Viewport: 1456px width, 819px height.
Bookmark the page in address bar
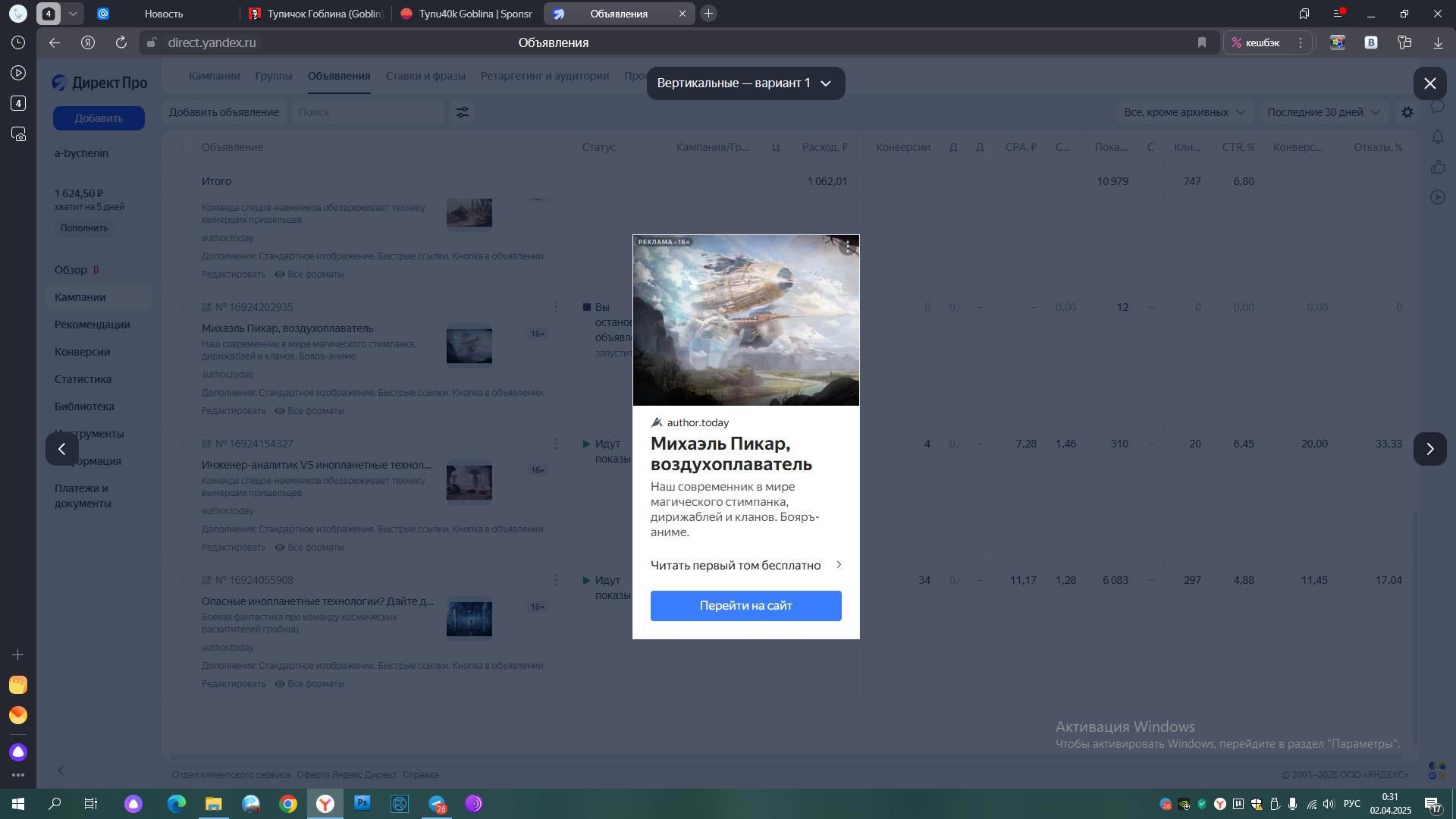[x=1201, y=43]
